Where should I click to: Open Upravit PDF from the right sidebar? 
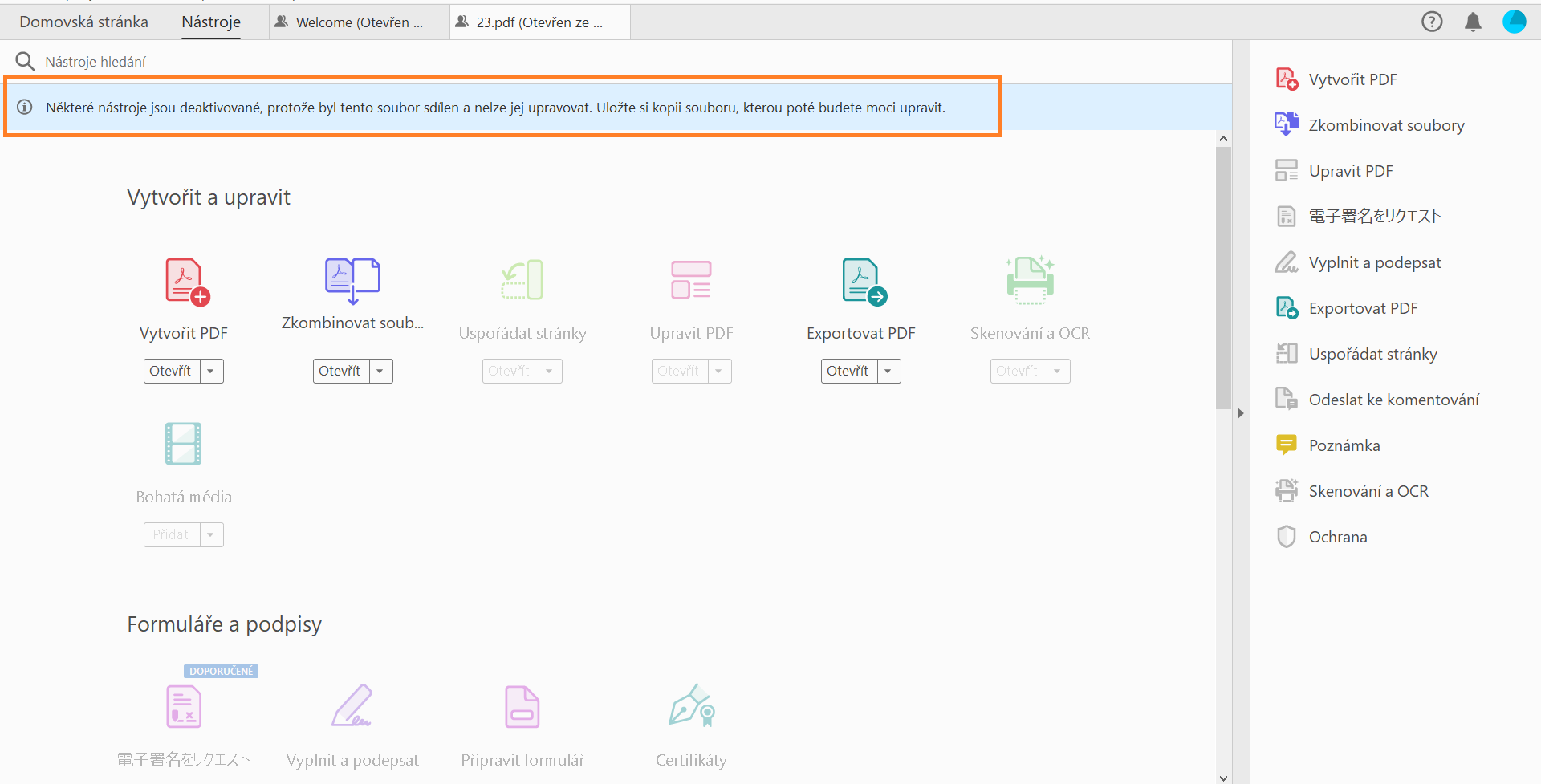point(1335,171)
